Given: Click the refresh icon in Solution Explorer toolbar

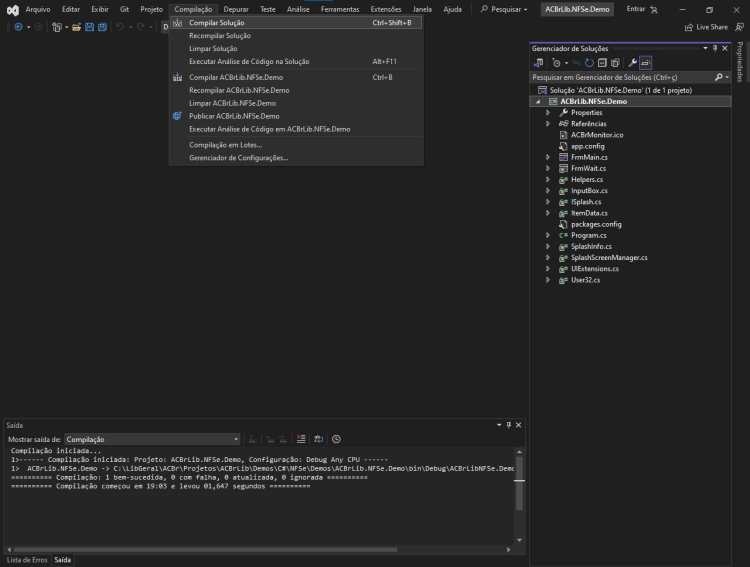Looking at the screenshot, I should pyautogui.click(x=589, y=63).
